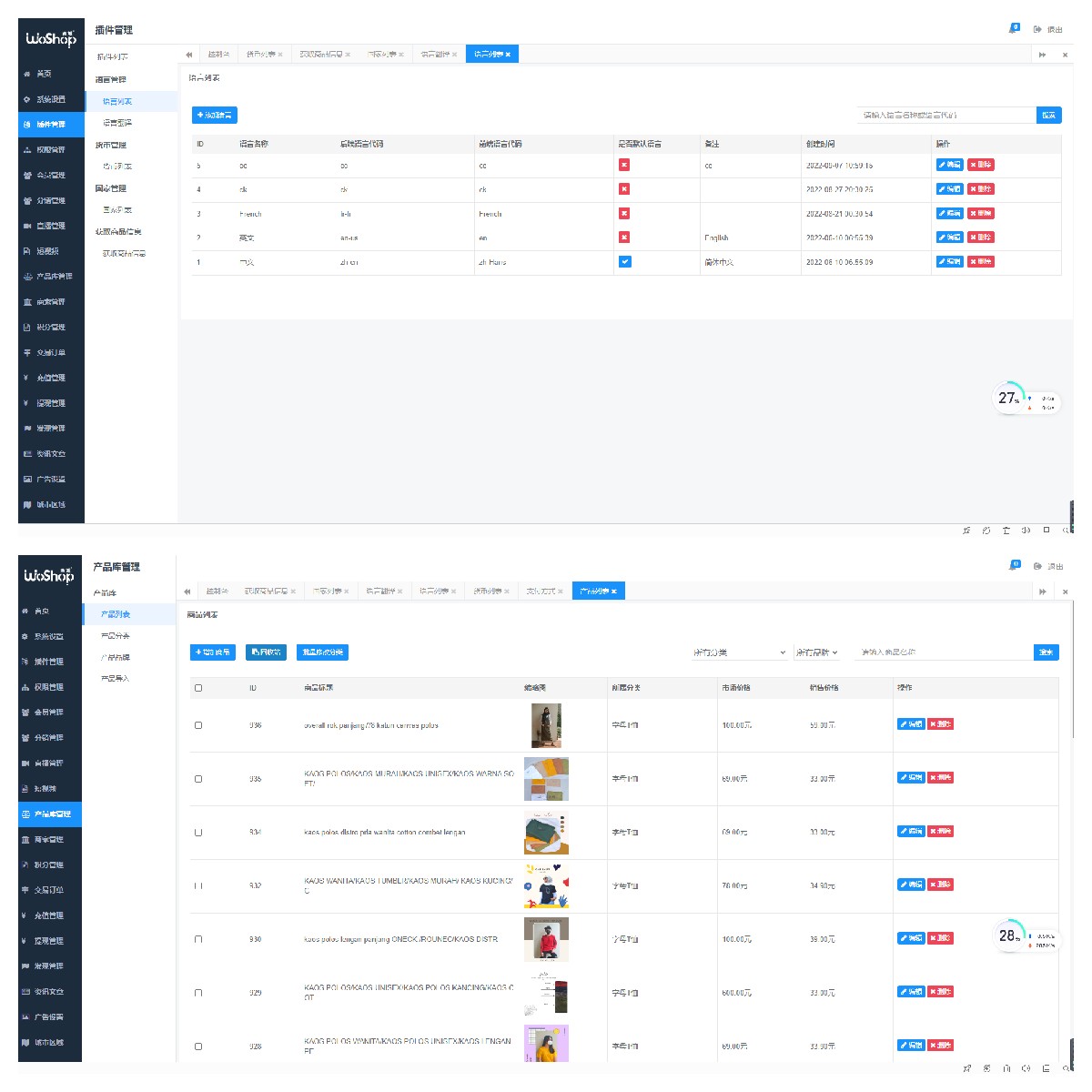Open 产品分类 in the product library submenu
Screen dimensions: 1092x1092
(116, 635)
